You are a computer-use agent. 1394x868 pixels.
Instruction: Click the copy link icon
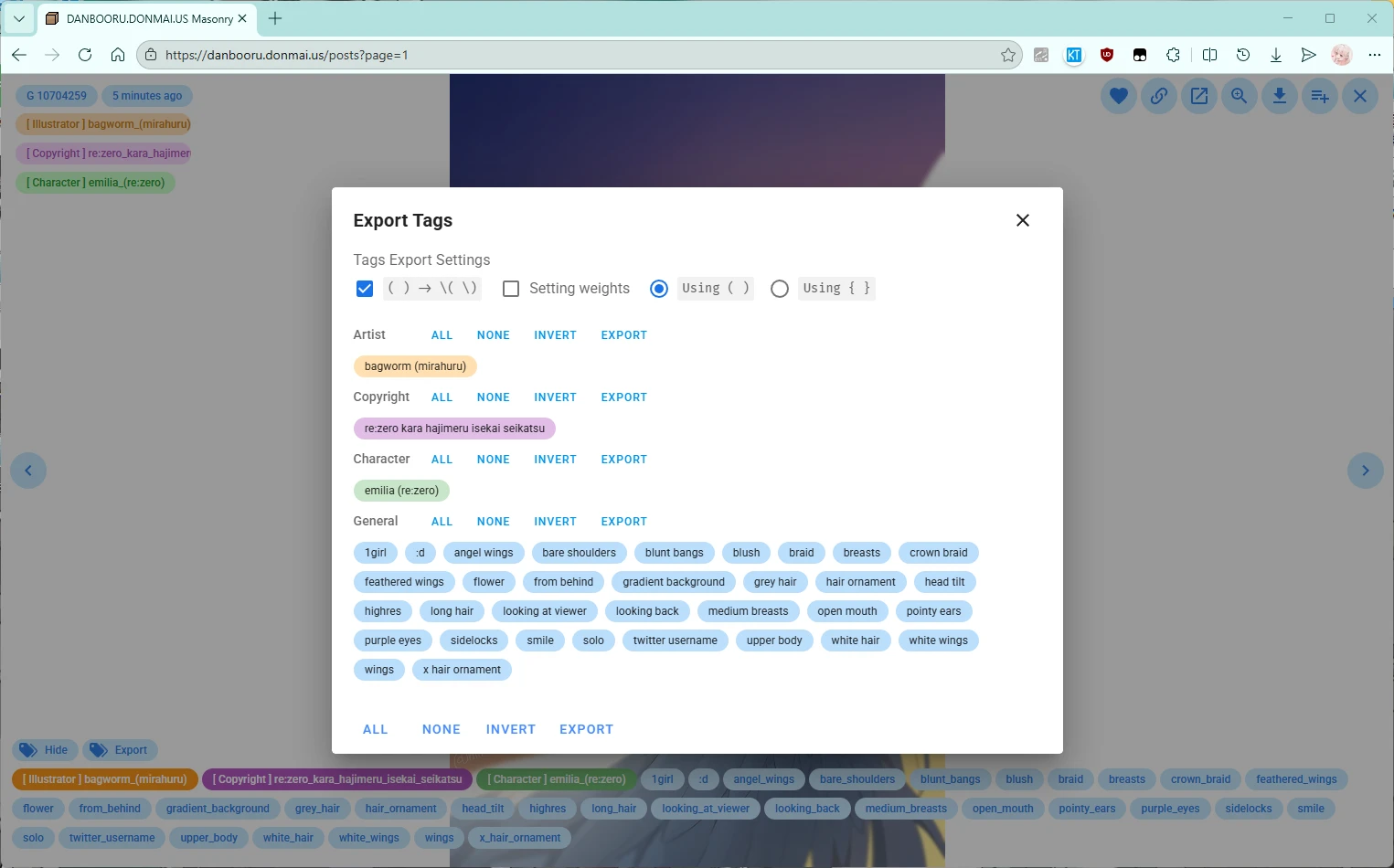click(x=1158, y=96)
